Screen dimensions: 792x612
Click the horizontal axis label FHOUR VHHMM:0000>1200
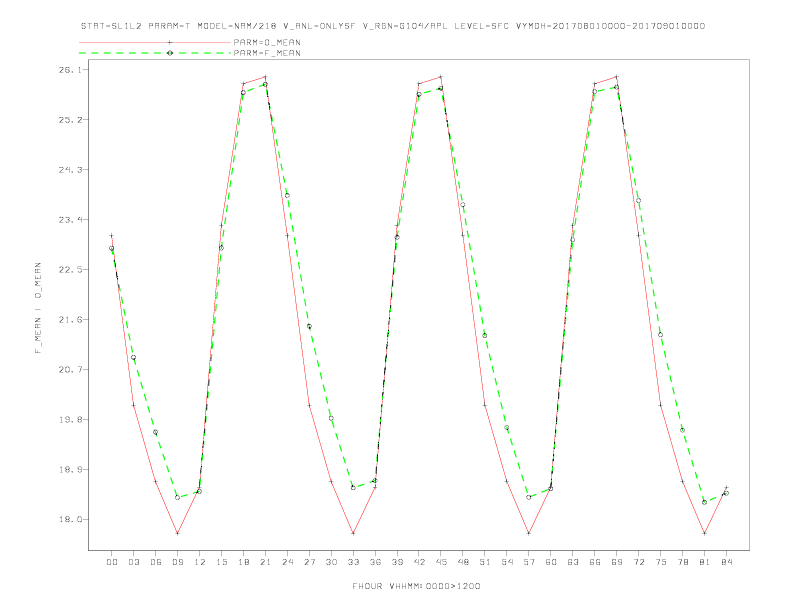[416, 586]
